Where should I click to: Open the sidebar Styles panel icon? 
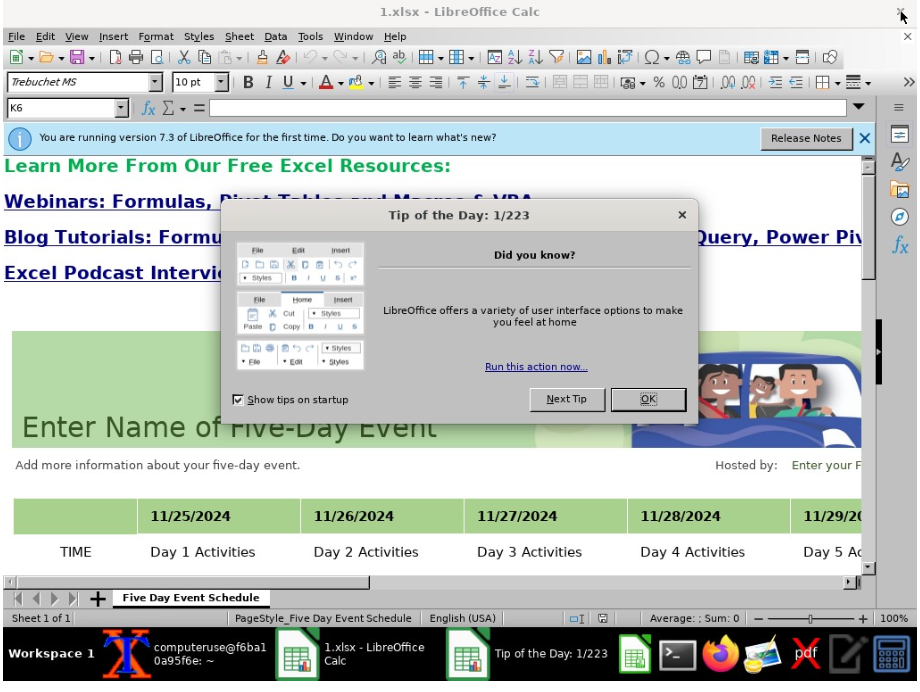[x=899, y=161]
